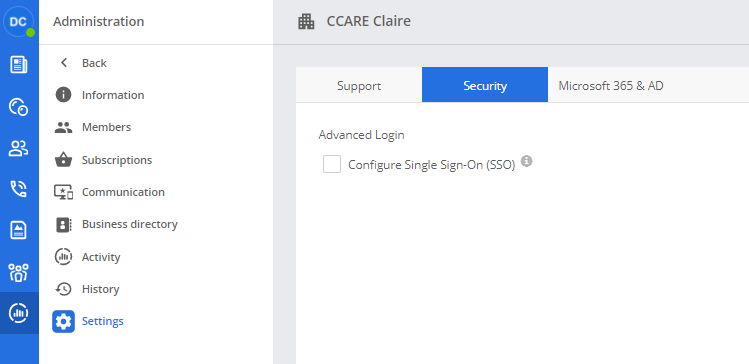Select the administration analytics sidebar icon

click(x=19, y=313)
